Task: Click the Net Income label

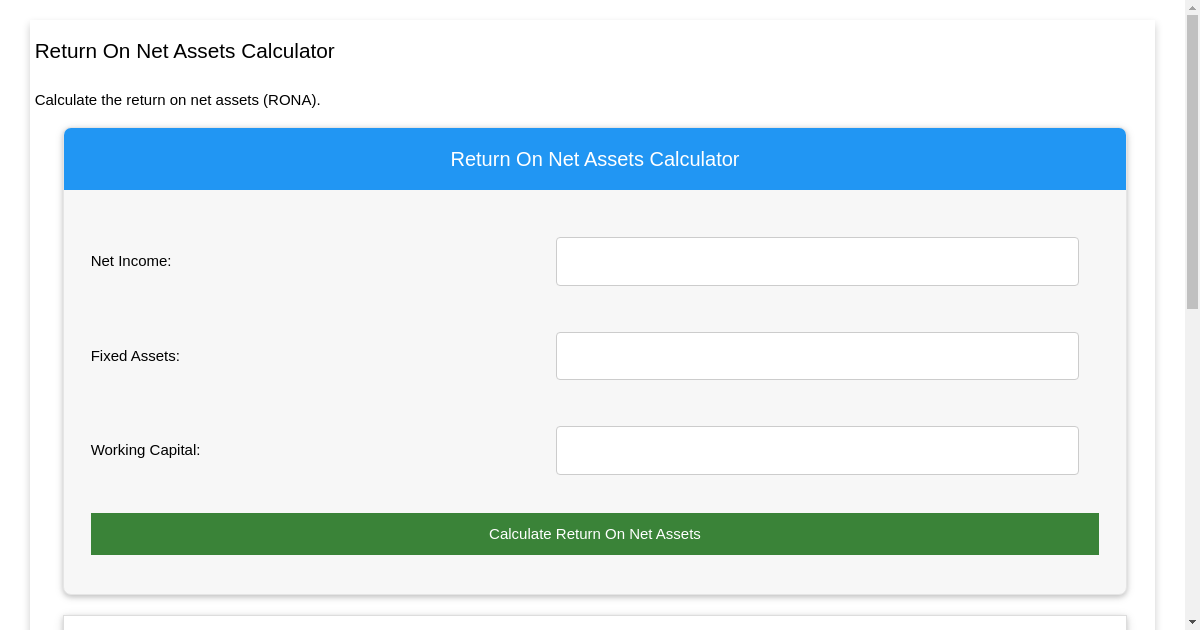Action: 130,261
